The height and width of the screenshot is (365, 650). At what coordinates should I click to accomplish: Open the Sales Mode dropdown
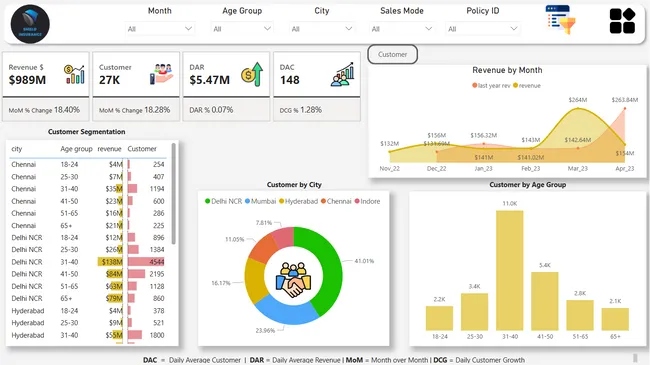coord(402,29)
